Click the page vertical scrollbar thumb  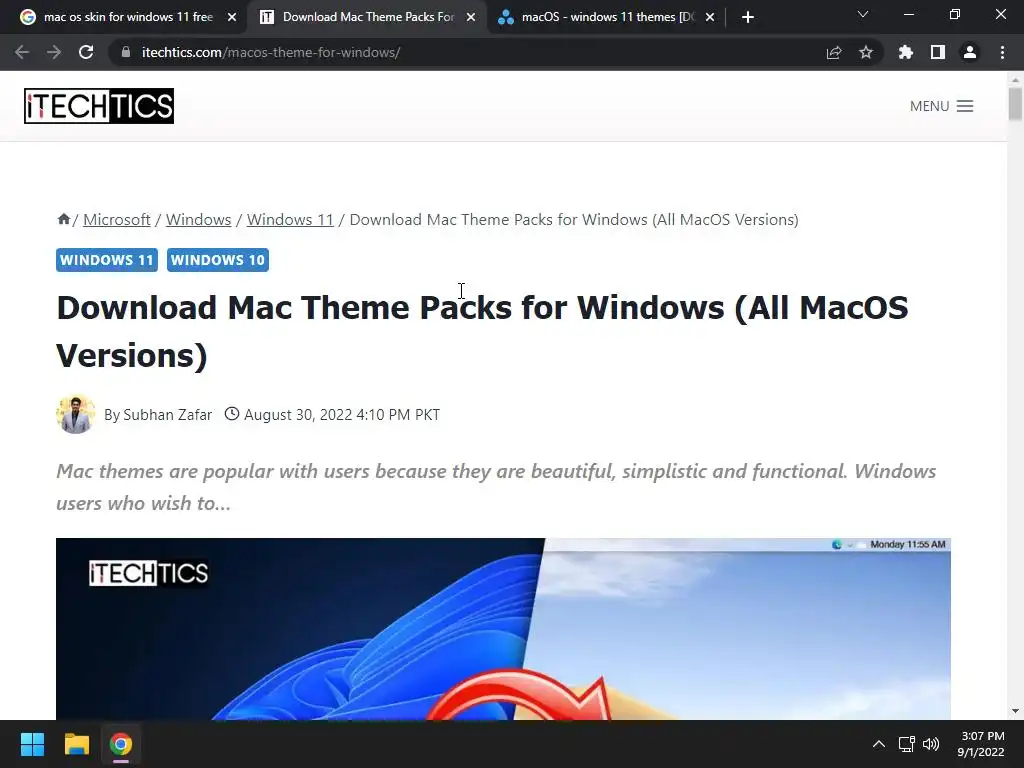tap(1015, 104)
